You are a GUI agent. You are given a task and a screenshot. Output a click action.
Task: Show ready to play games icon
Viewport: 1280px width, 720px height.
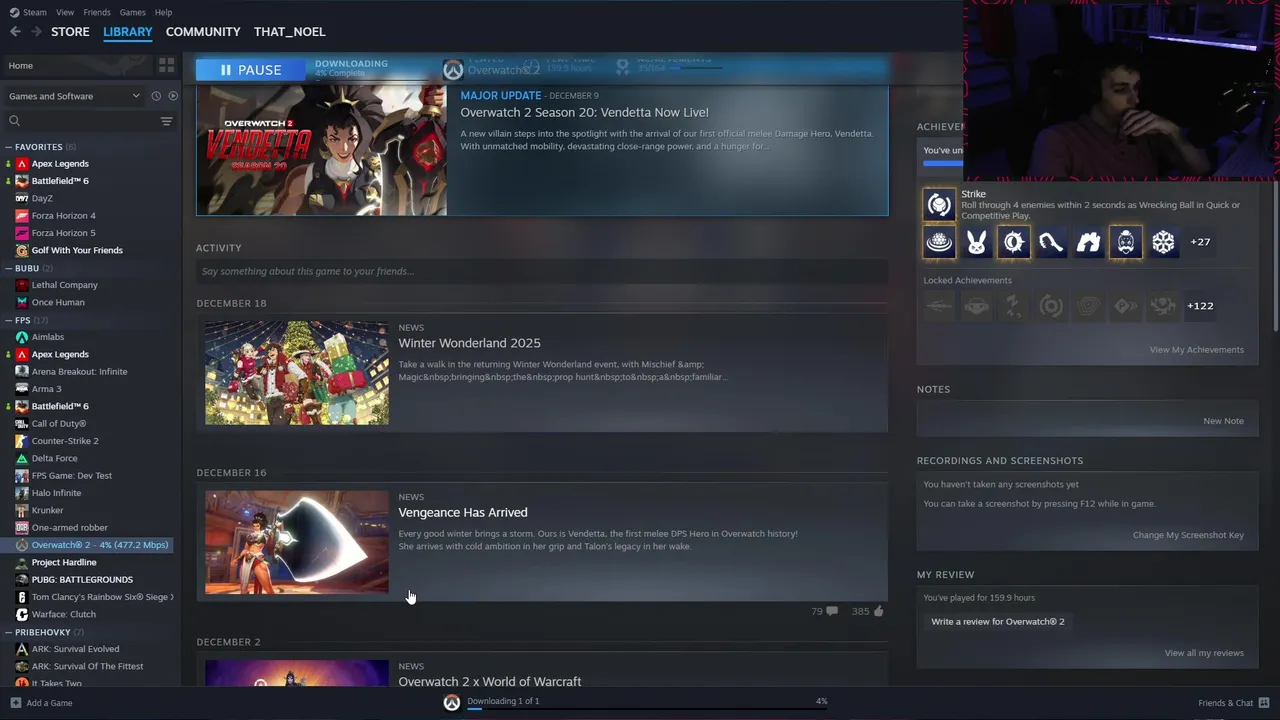[173, 96]
